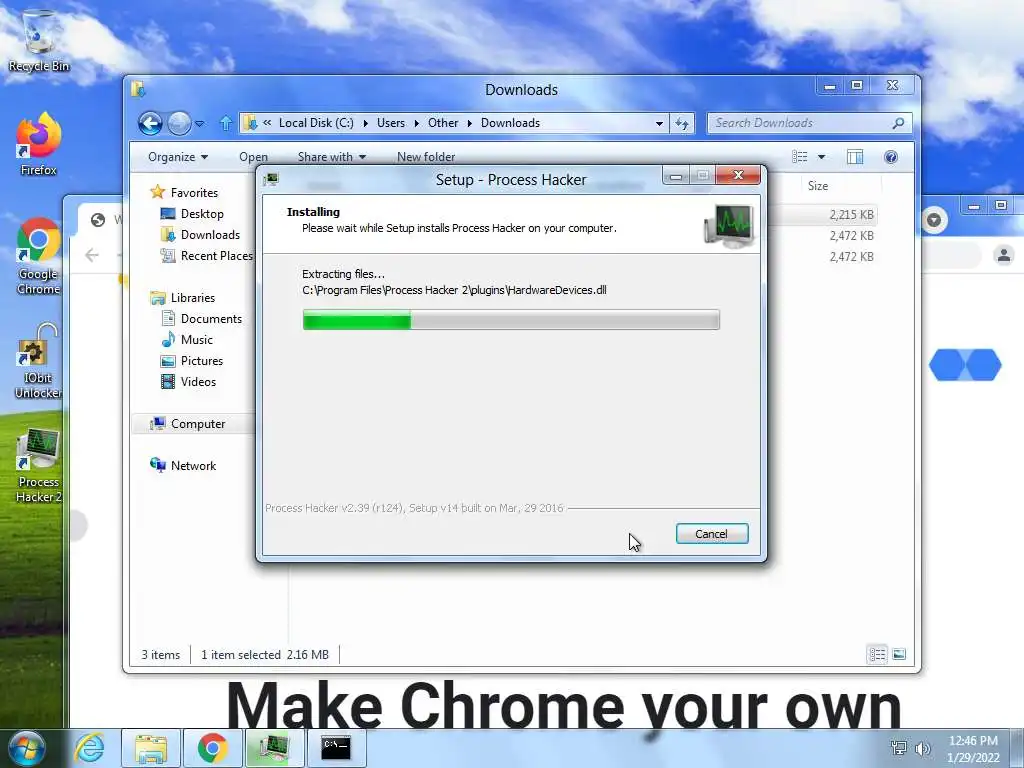Sort files by the Size column header

click(x=818, y=185)
